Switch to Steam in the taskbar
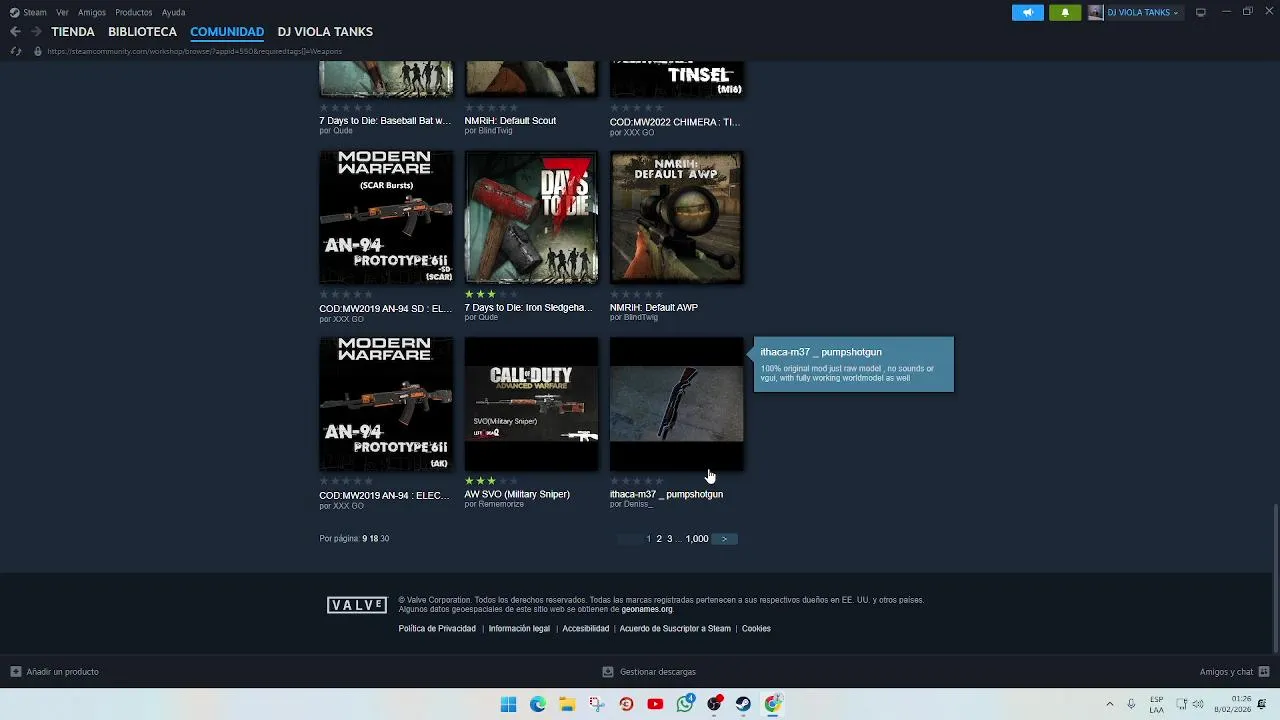 743,704
